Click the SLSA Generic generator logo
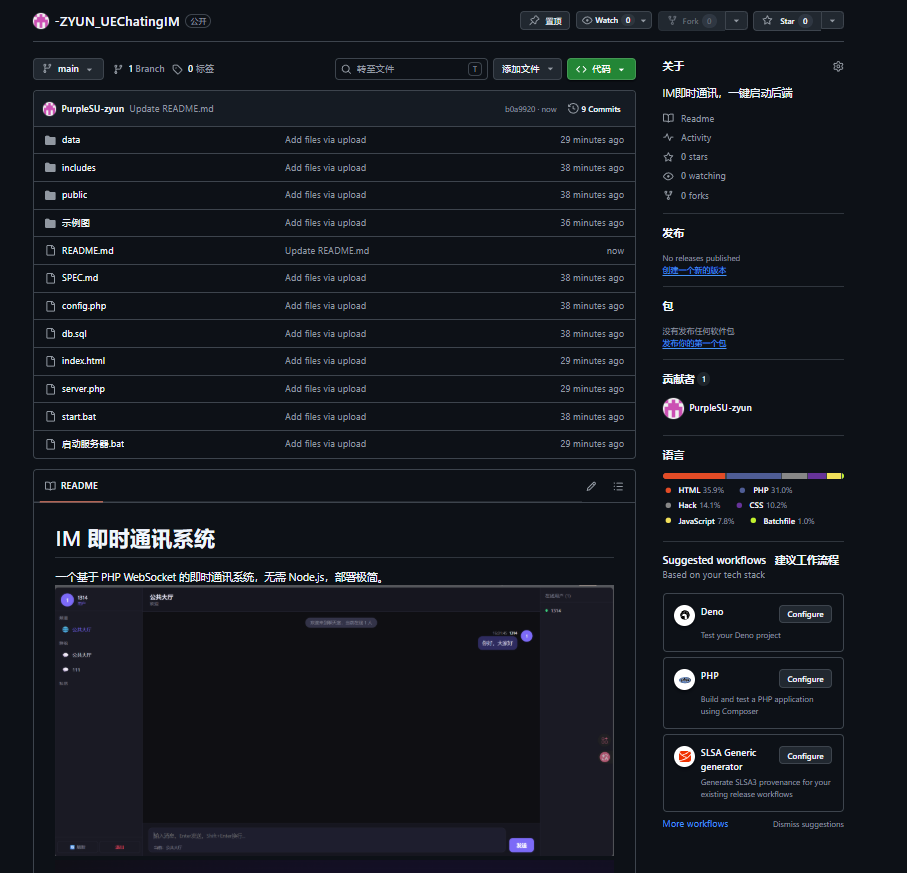 (684, 757)
